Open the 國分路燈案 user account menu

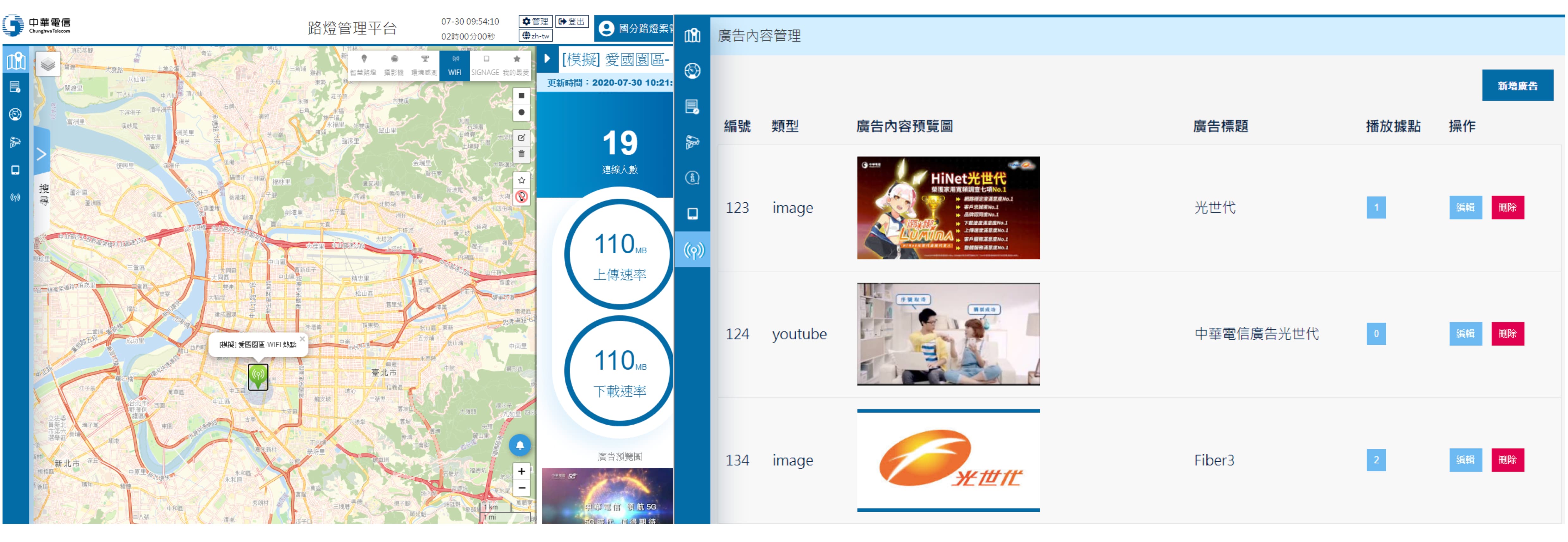click(634, 28)
